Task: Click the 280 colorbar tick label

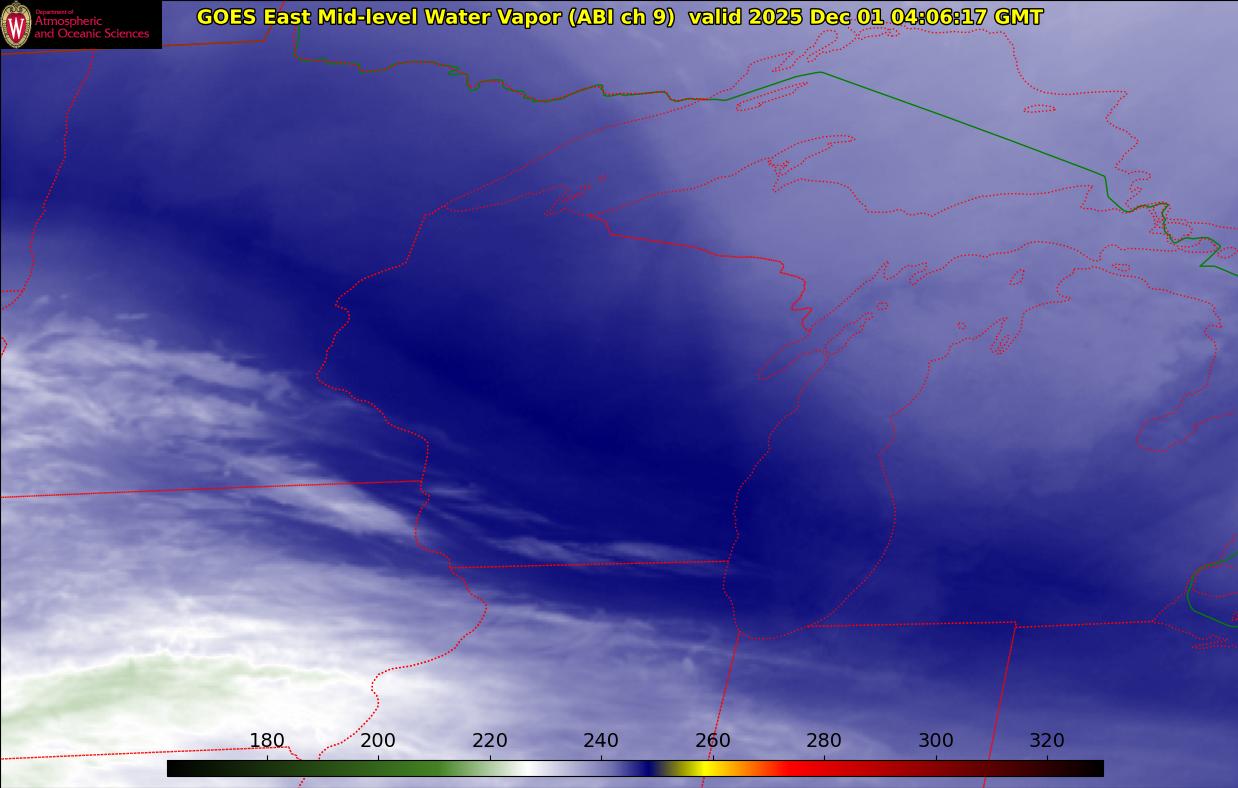Action: coord(824,741)
